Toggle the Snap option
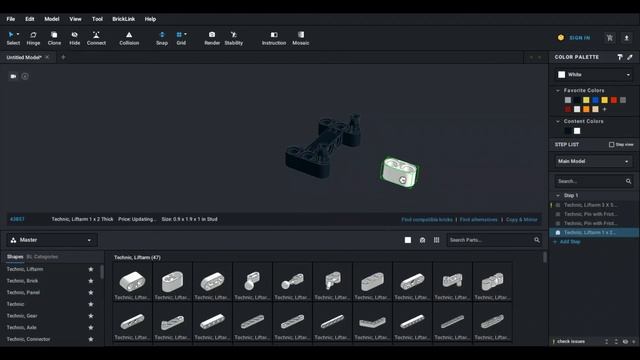Viewport: 640px width, 360px height. pyautogui.click(x=162, y=38)
